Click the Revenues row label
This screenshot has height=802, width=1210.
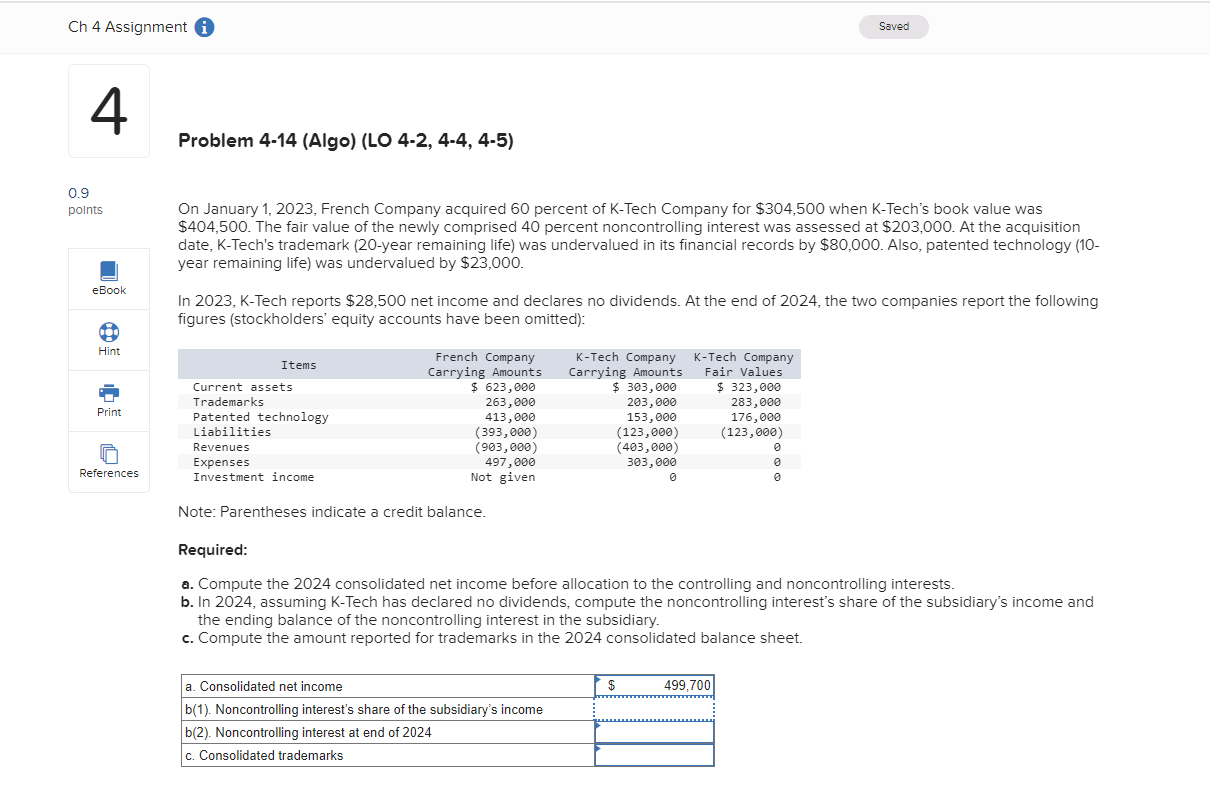click(x=222, y=447)
